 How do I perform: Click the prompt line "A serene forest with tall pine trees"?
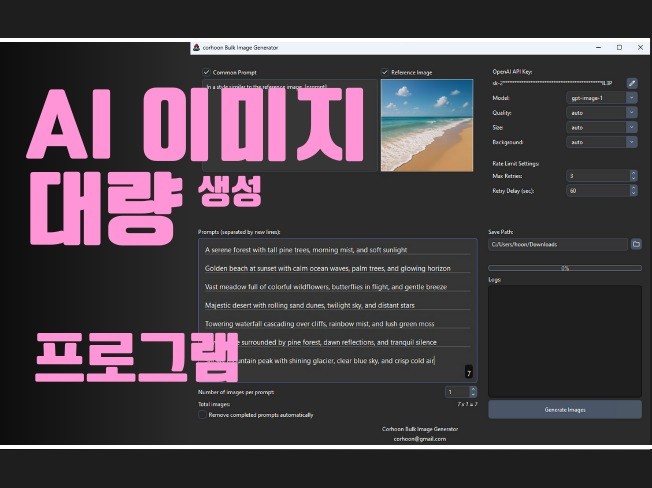(306, 250)
